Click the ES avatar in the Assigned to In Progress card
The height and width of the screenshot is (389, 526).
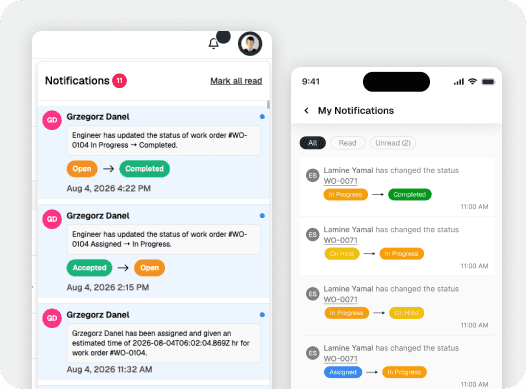313,353
